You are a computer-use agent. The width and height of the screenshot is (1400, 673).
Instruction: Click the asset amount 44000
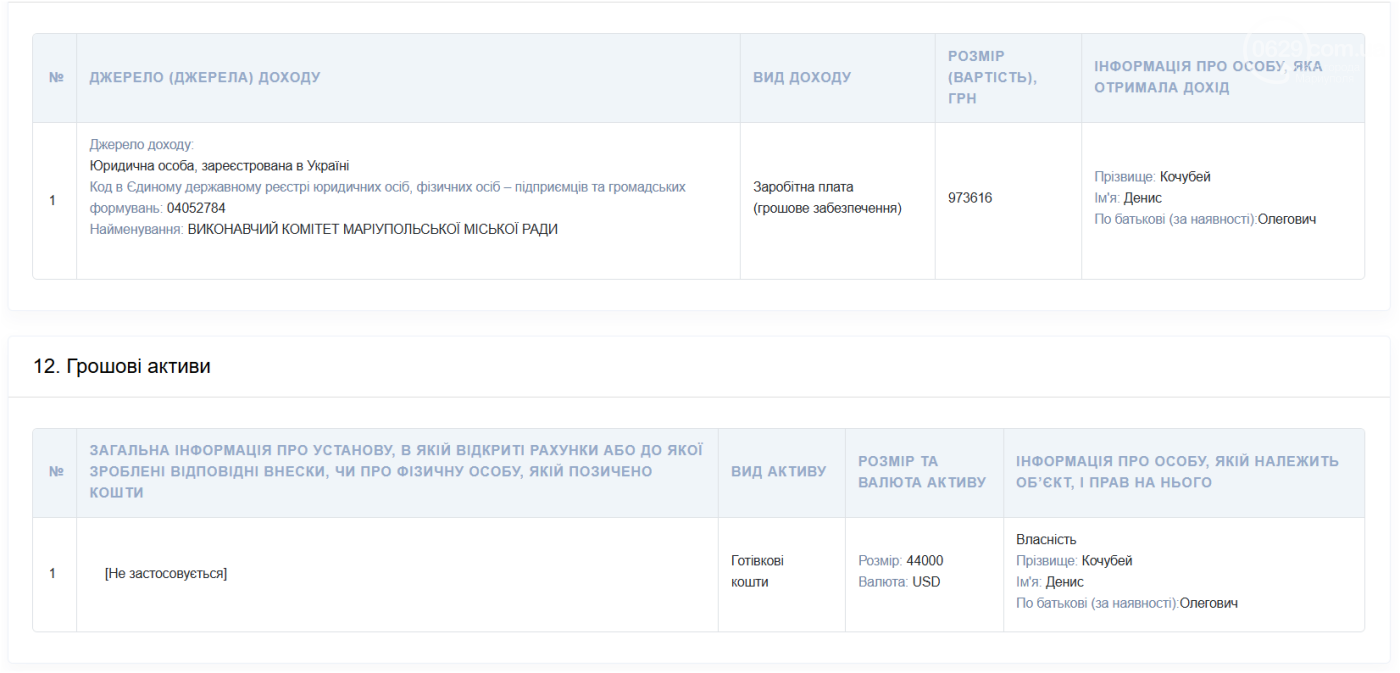[924, 560]
